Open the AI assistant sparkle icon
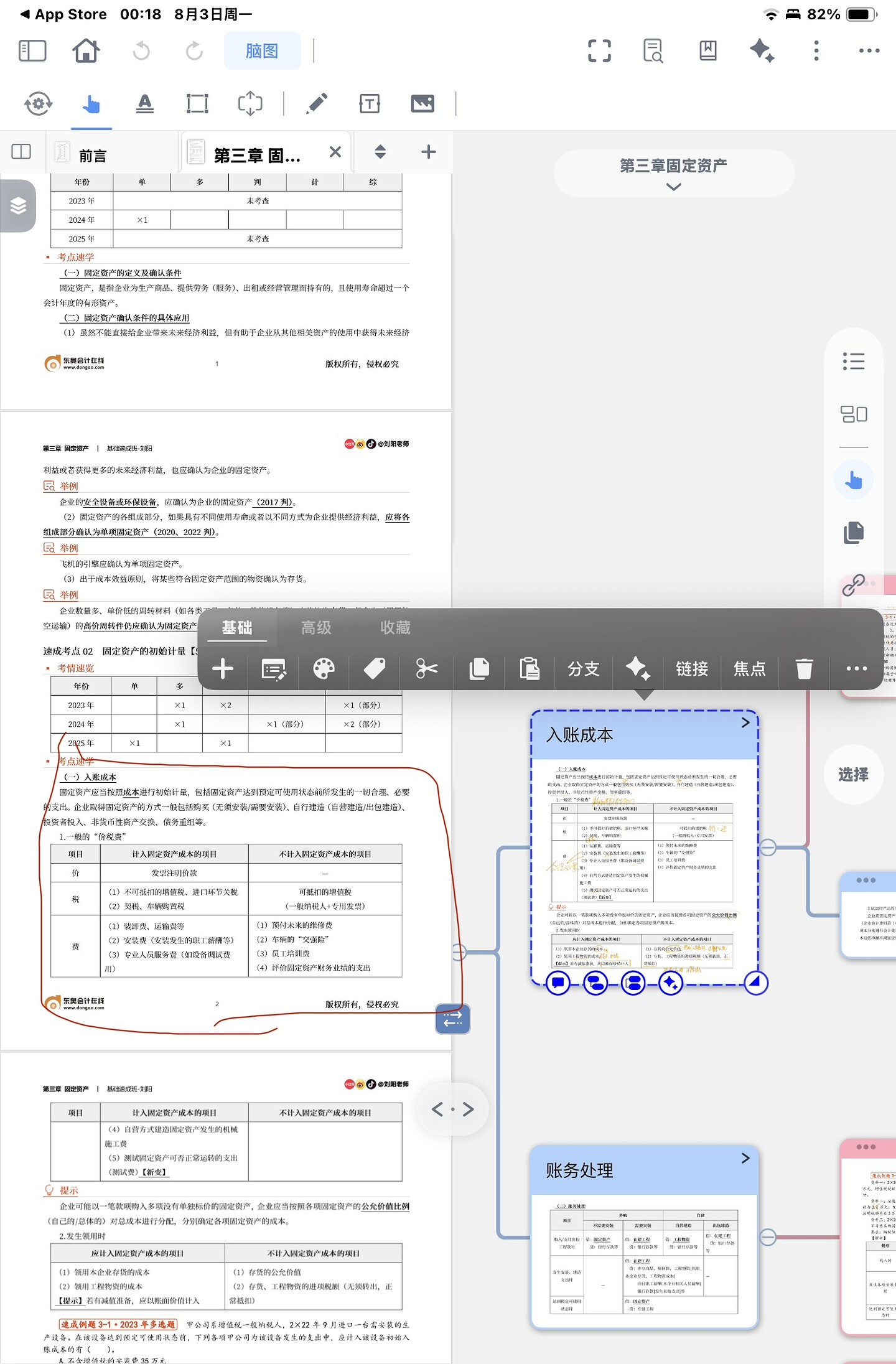The width and height of the screenshot is (896, 1364). click(762, 51)
